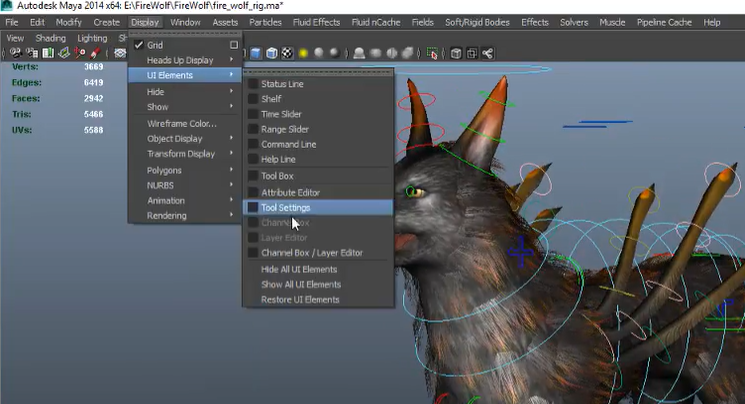Toggle X-Ray Active Components icon
Image resolution: width=745 pixels, height=404 pixels.
pos(472,53)
